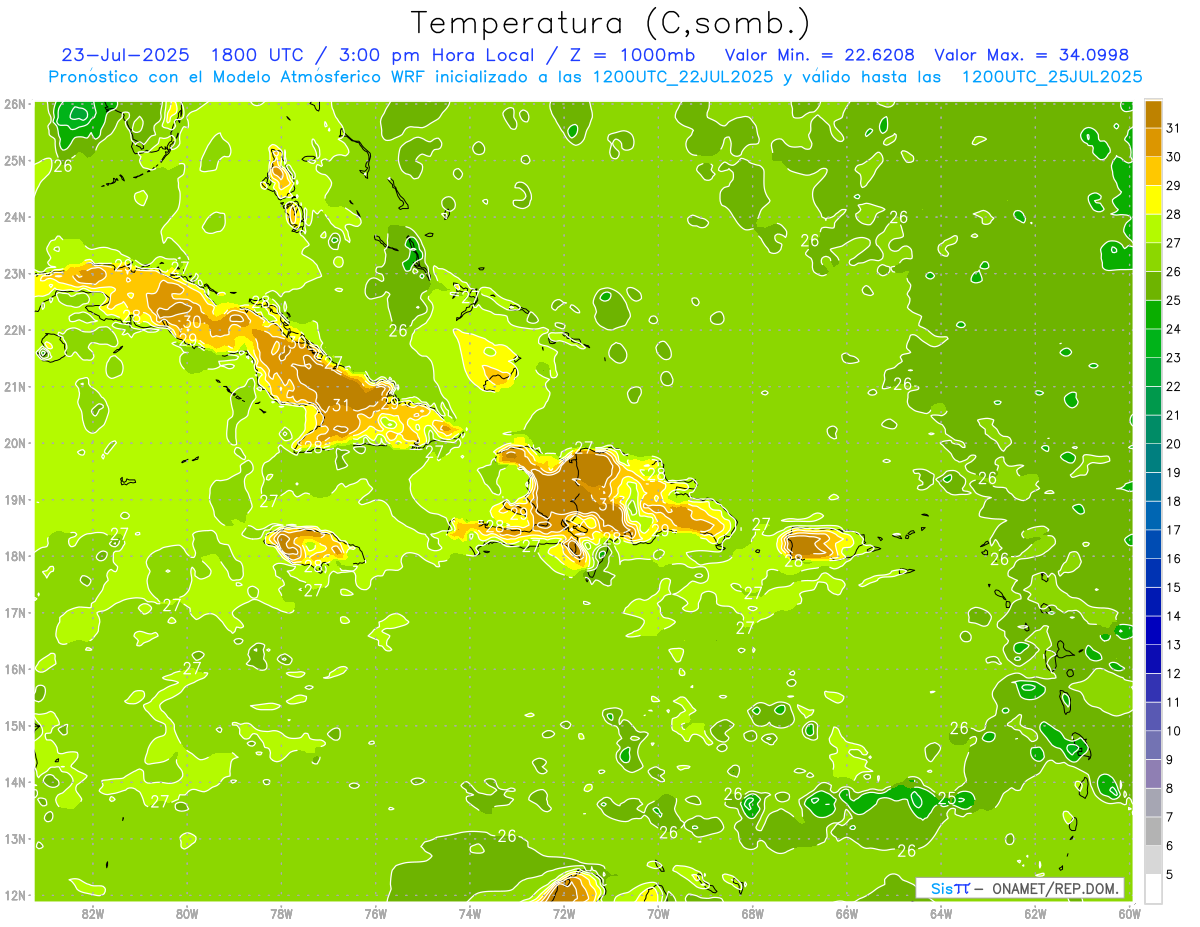Click longitude axis label 68W
The width and height of the screenshot is (1200, 927).
point(753,913)
